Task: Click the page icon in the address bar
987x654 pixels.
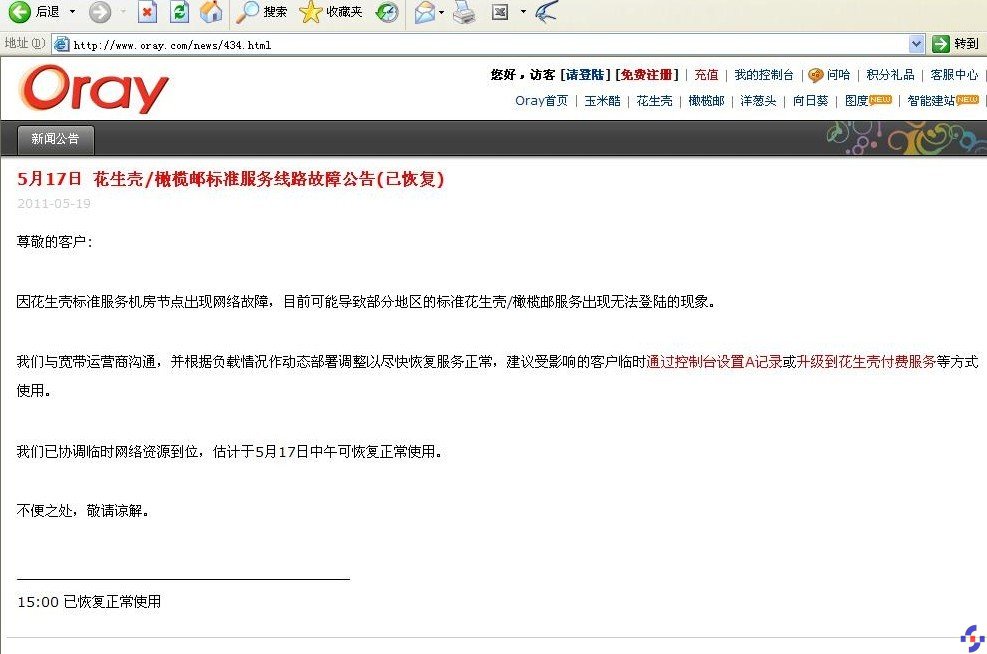Action: click(x=62, y=44)
